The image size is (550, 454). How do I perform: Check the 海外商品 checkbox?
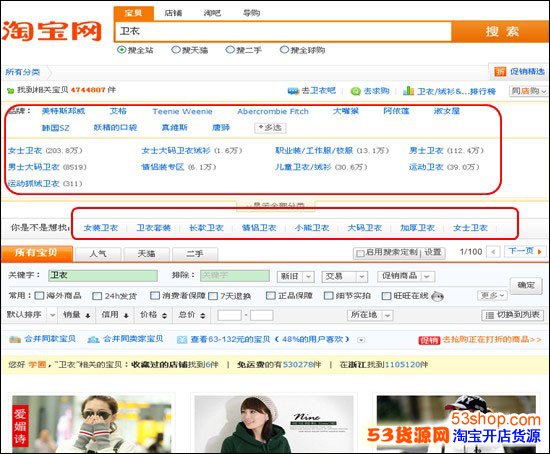click(x=39, y=295)
